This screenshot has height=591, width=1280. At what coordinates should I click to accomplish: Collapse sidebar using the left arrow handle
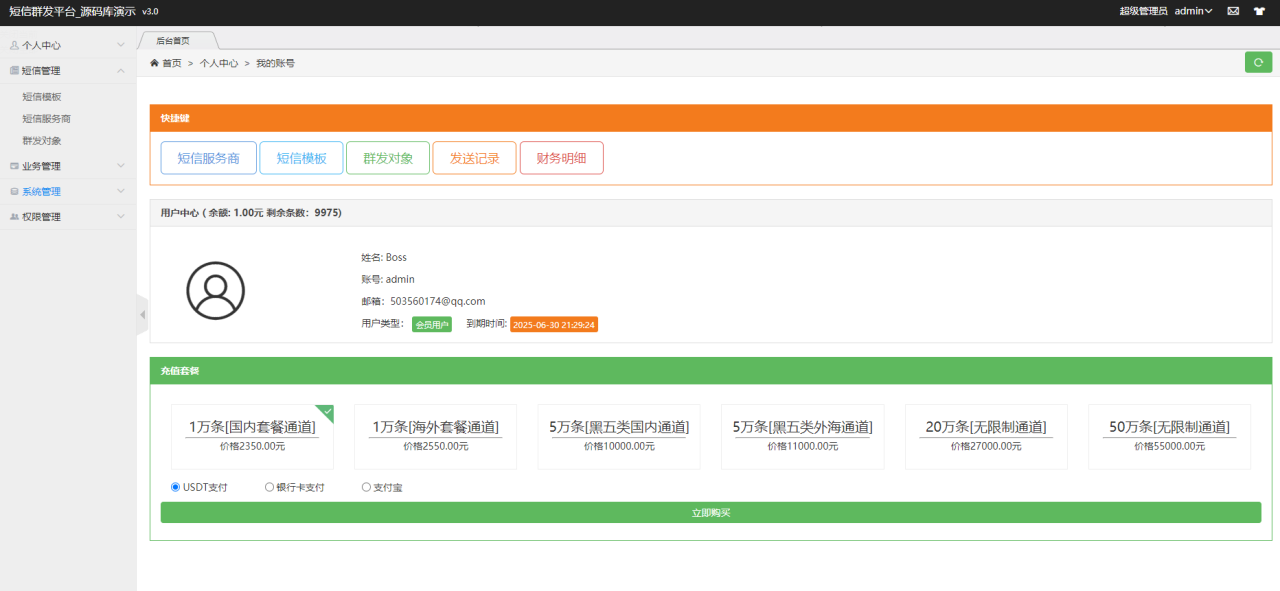tap(142, 314)
